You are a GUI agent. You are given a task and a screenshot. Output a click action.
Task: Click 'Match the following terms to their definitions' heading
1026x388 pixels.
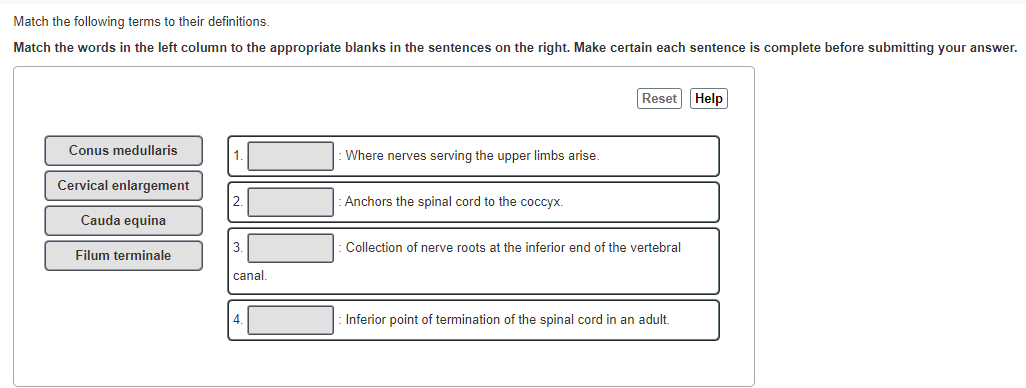[x=141, y=22]
